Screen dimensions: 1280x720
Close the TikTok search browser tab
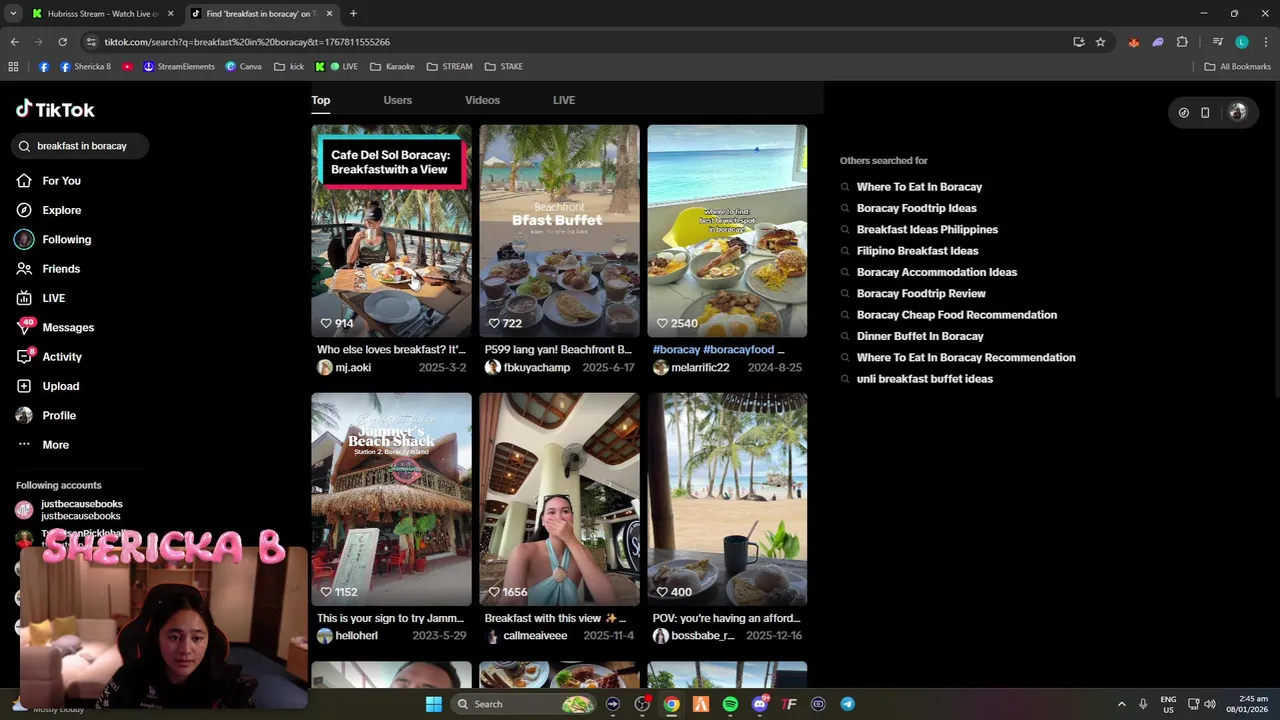coord(329,14)
